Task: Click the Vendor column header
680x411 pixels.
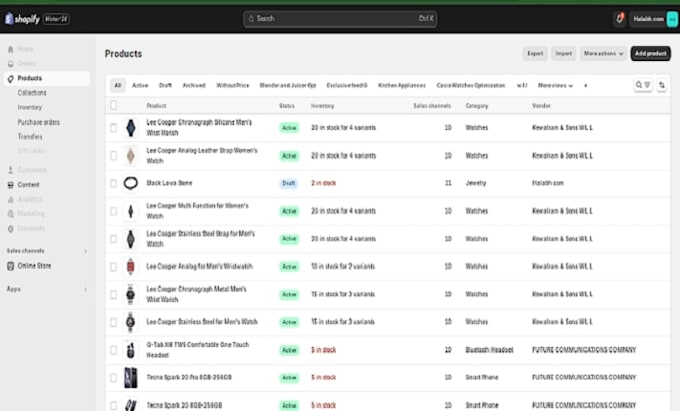Action: point(541,106)
